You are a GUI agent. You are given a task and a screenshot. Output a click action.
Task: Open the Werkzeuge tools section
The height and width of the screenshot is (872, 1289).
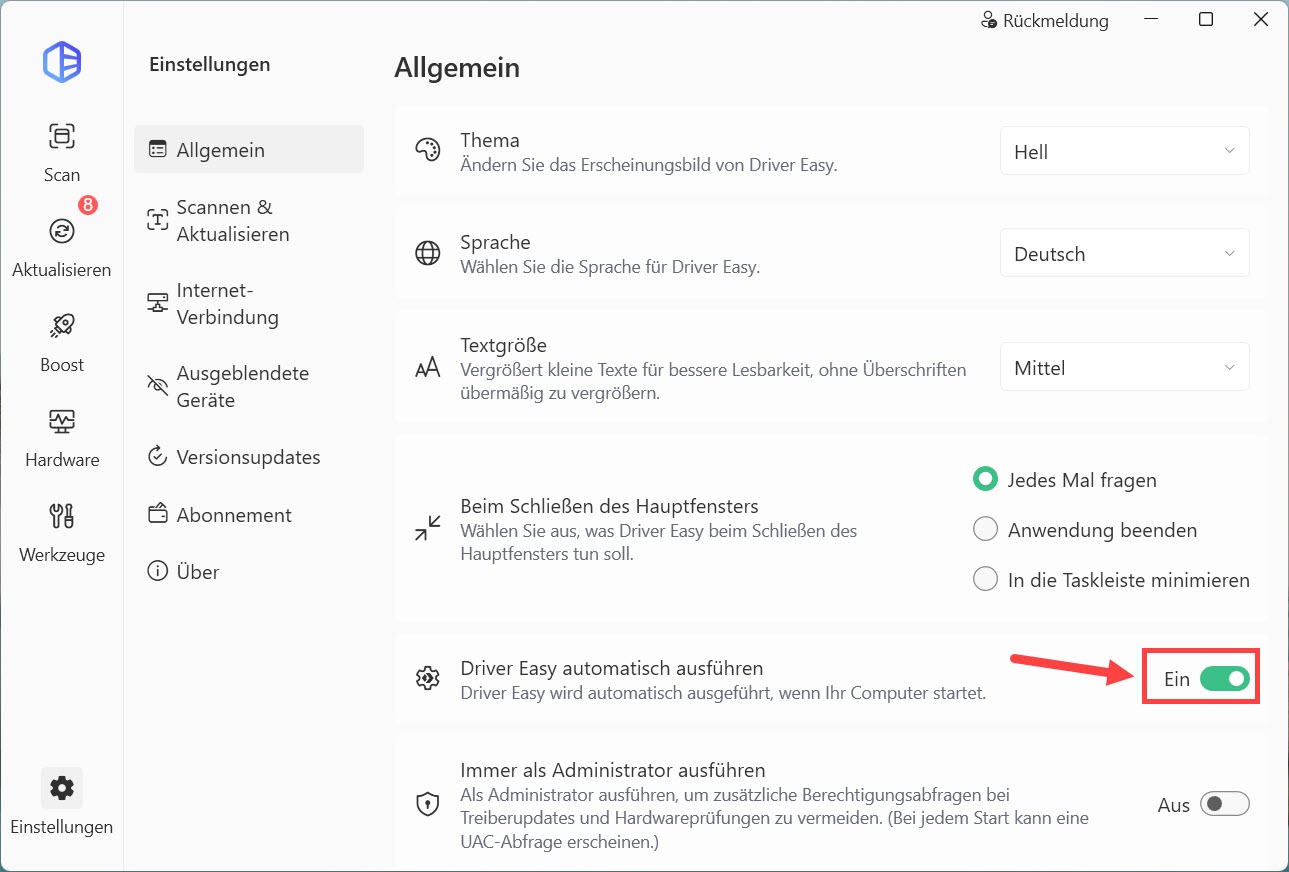pyautogui.click(x=61, y=531)
